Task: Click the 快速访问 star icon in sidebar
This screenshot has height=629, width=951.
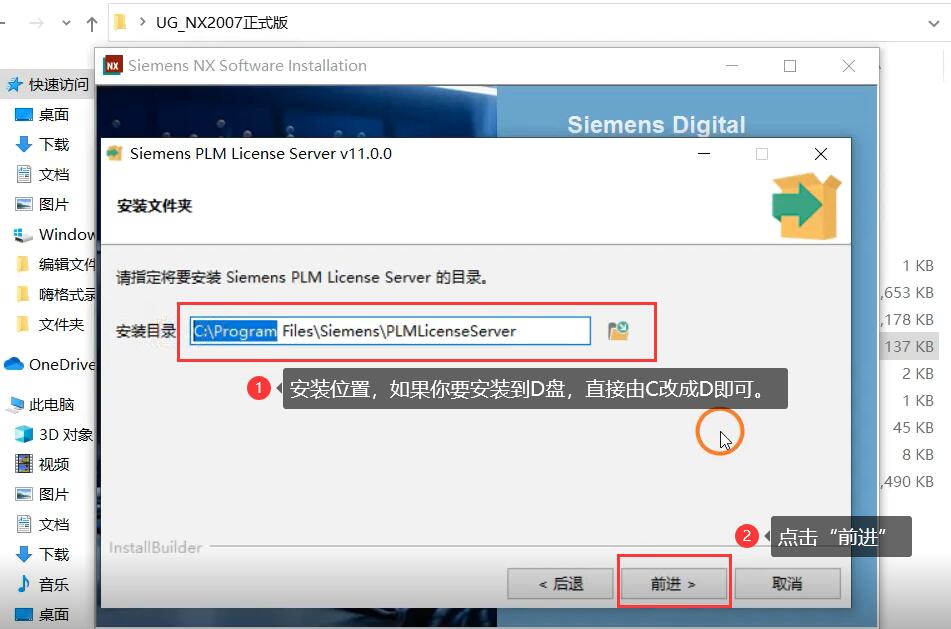Action: tap(15, 84)
